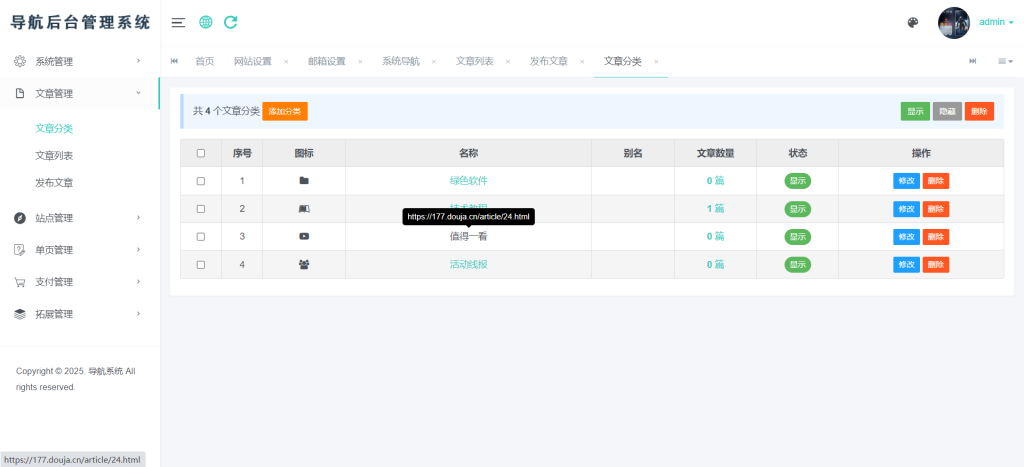Click the 1 篇 article count
This screenshot has width=1024, height=467.
coord(715,209)
